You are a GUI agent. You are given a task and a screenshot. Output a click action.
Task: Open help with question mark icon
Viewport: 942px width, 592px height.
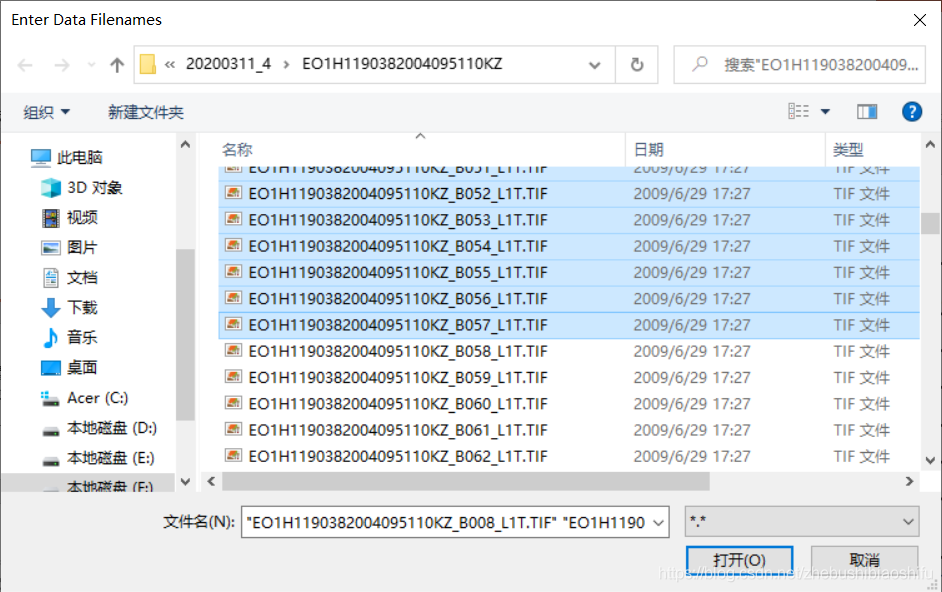coord(911,112)
